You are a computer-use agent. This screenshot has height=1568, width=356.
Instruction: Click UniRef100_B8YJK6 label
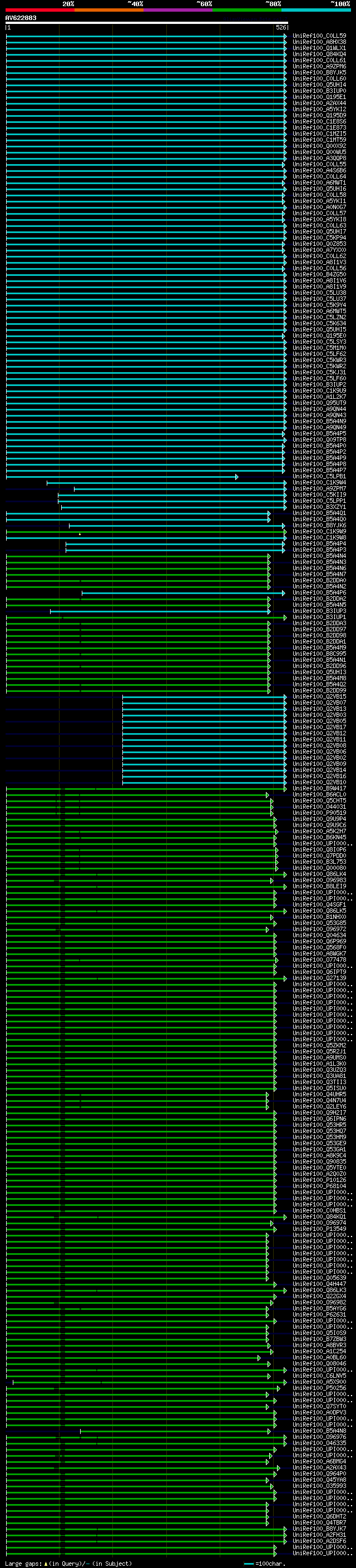click(319, 525)
